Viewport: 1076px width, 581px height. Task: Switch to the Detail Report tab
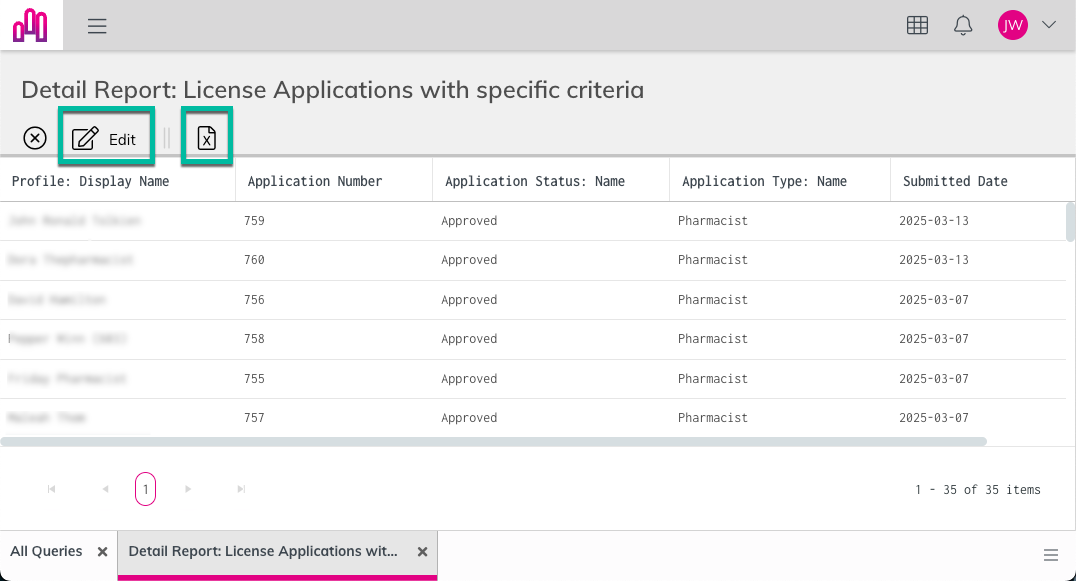pos(263,552)
